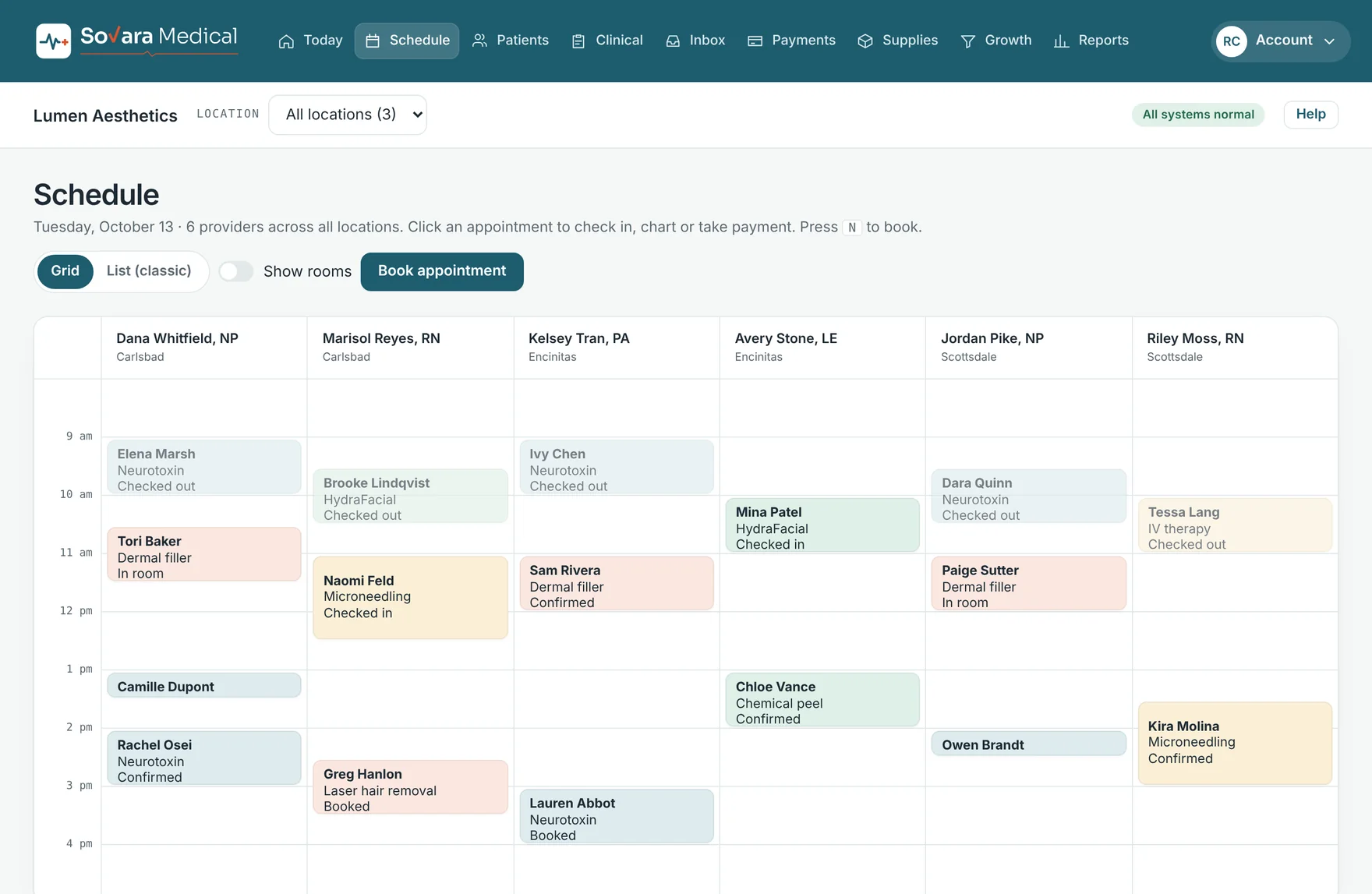The height and width of the screenshot is (894, 1372).
Task: Open Paige Sutter's Dermal filler appointment
Action: click(1028, 583)
